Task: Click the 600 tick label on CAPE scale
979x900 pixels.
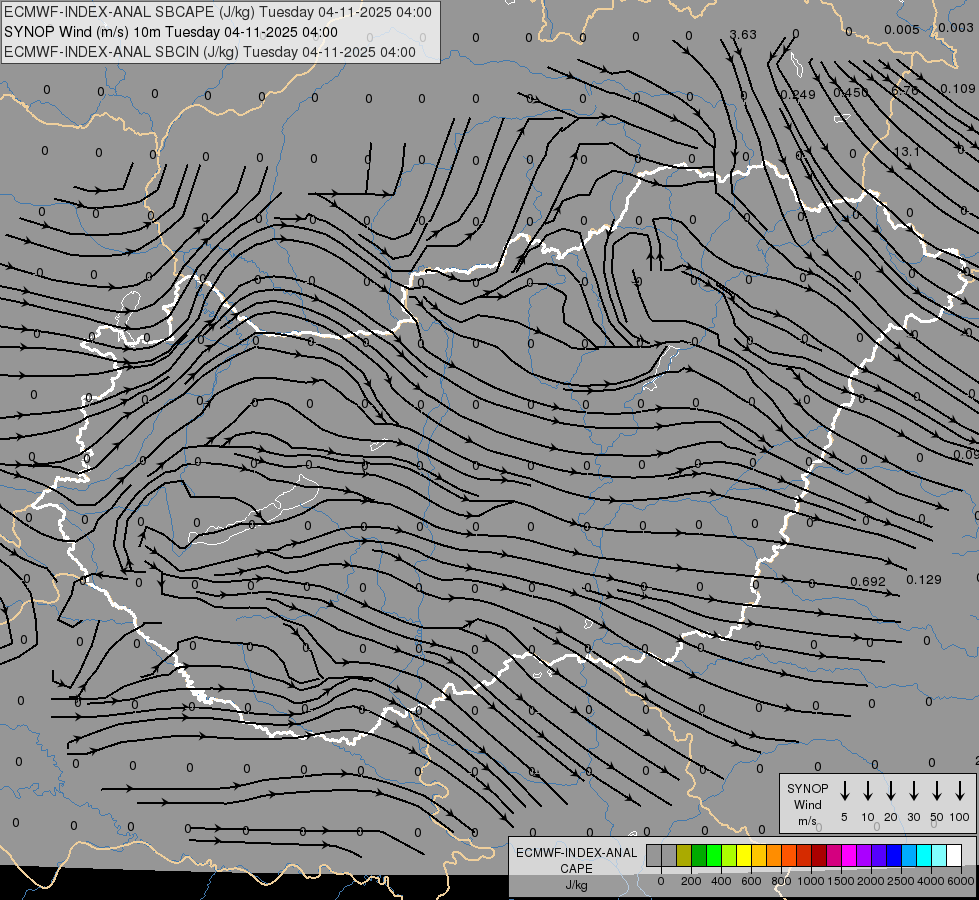Action: [x=751, y=881]
